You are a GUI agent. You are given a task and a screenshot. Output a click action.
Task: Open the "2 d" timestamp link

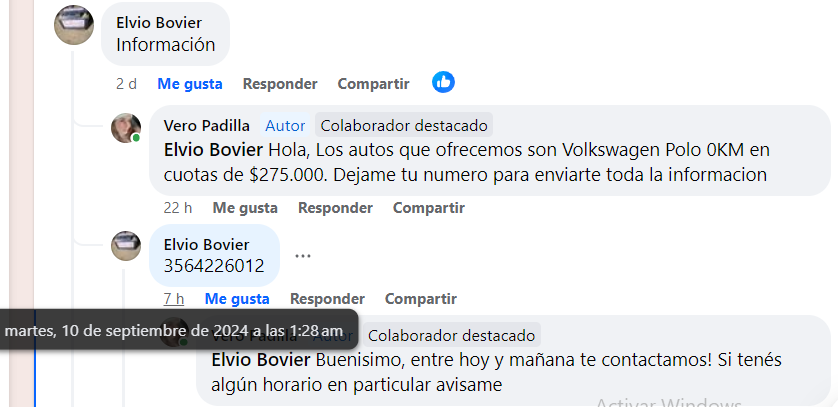pos(127,84)
